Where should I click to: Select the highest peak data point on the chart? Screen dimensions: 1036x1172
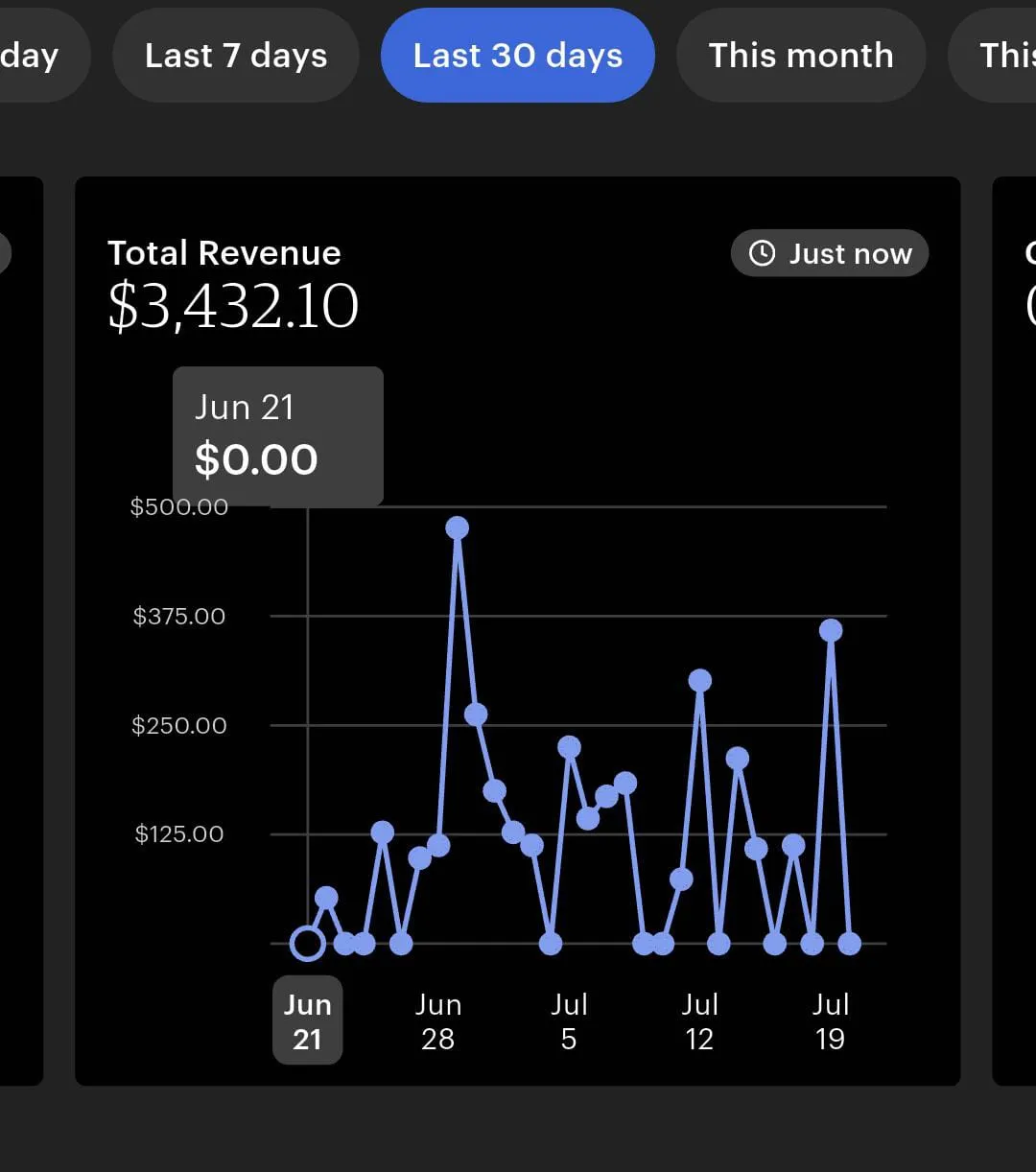click(x=458, y=527)
